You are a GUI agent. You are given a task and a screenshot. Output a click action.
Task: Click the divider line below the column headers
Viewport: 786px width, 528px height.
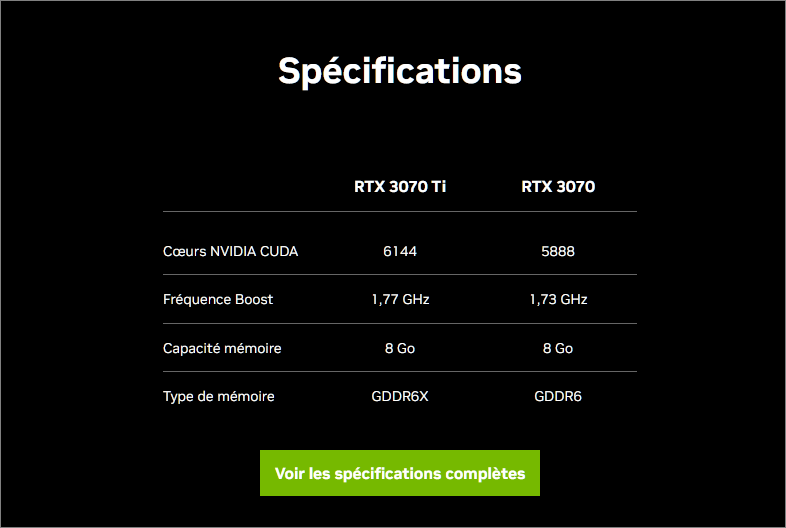399,211
